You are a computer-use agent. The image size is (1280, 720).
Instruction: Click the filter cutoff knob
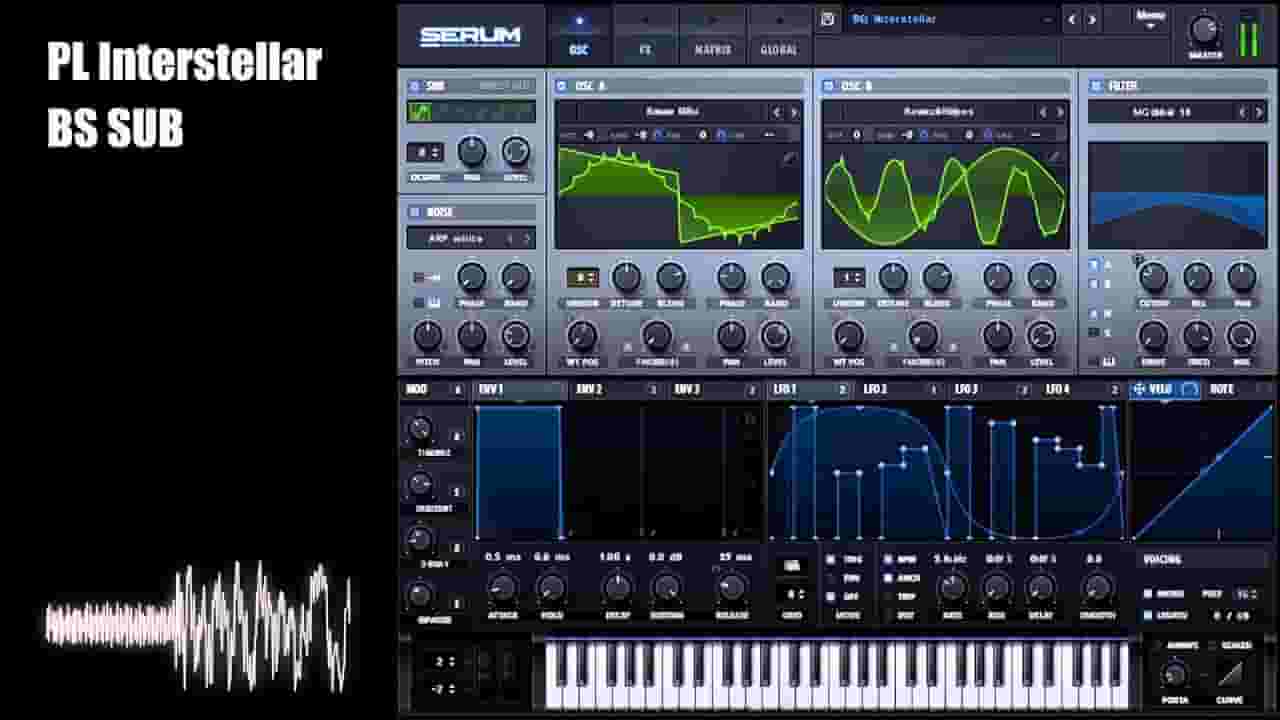pos(1153,277)
